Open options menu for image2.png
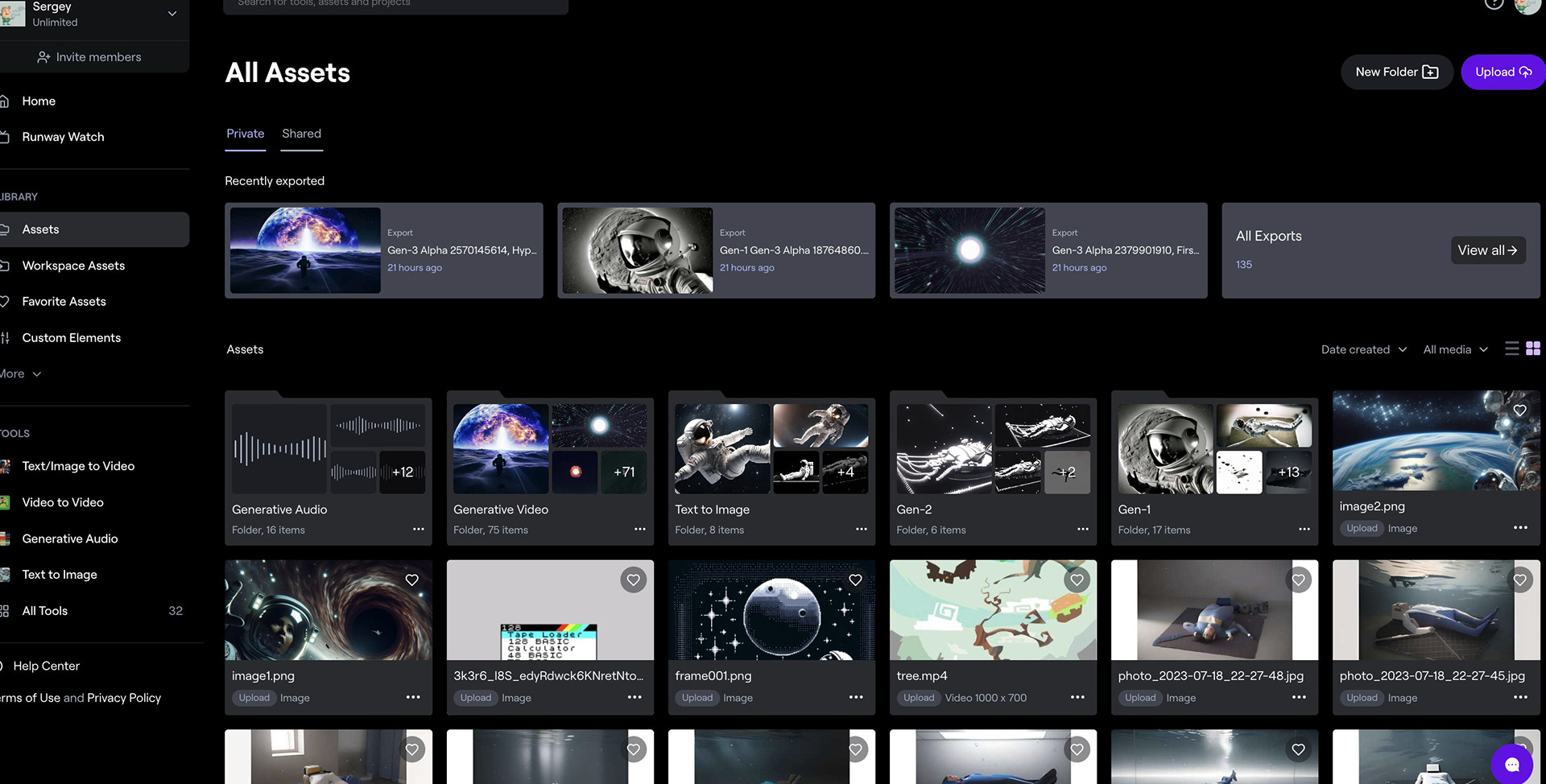The width and height of the screenshot is (1546, 784). coord(1520,527)
